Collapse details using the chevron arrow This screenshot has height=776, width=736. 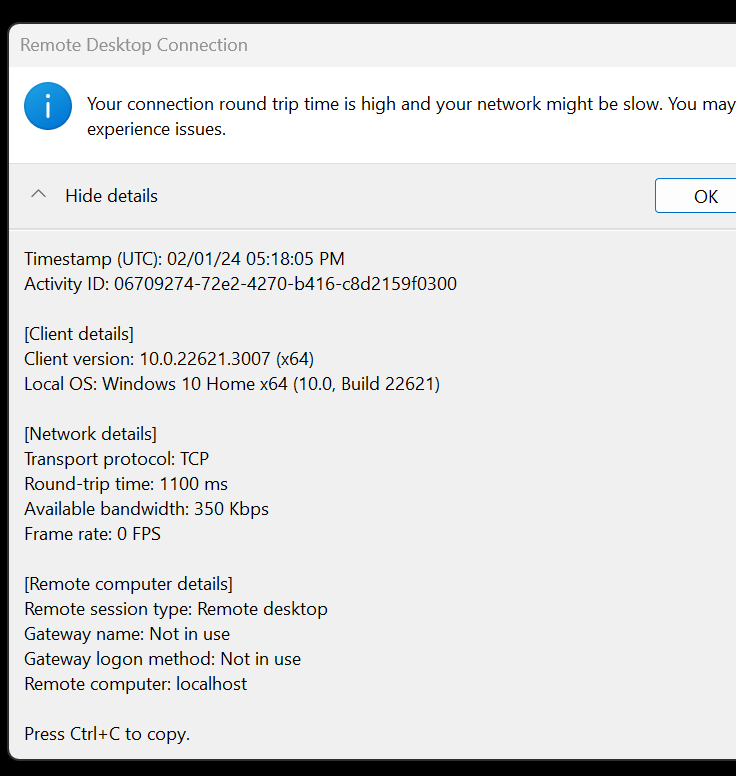[x=39, y=195]
